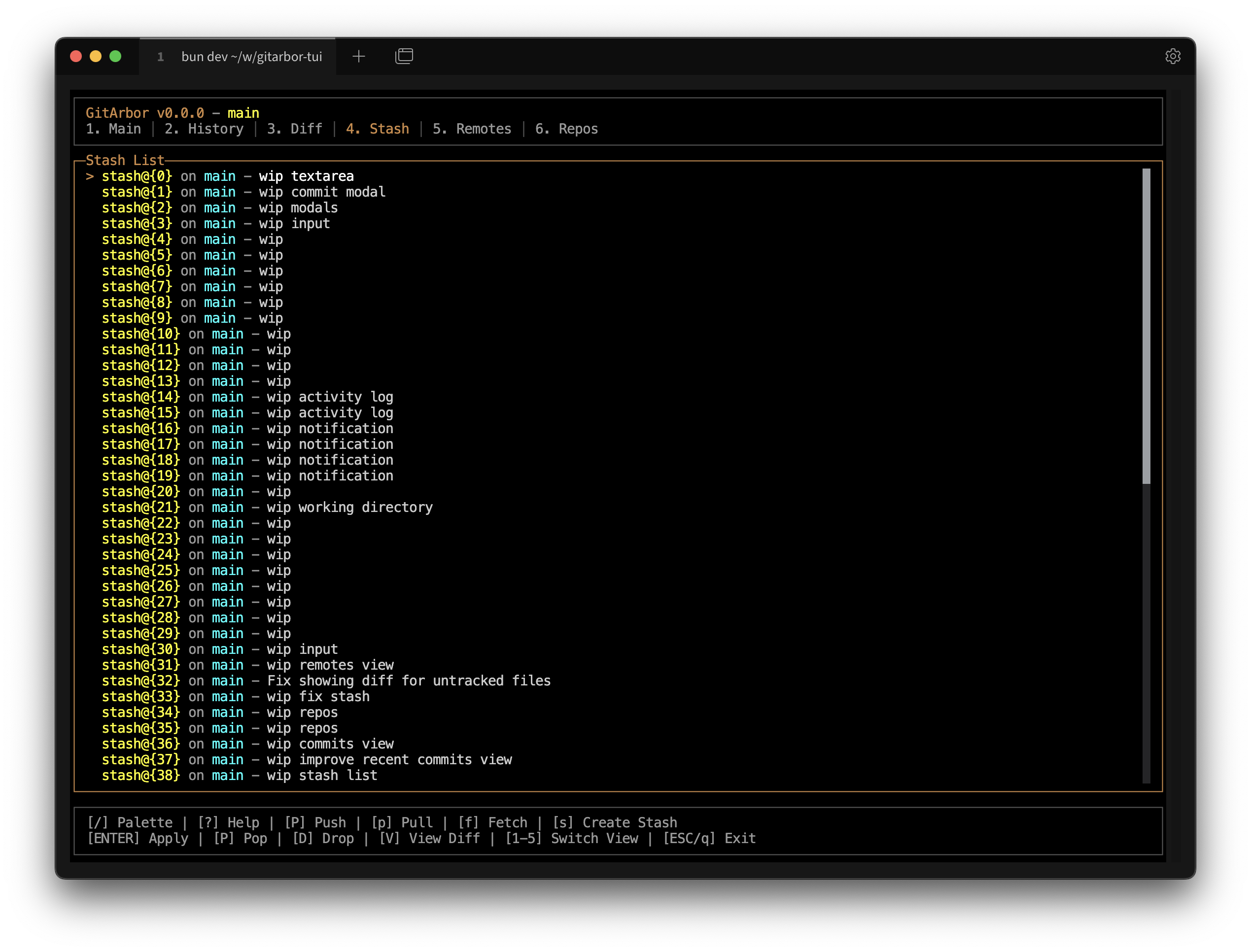The width and height of the screenshot is (1251, 952).
Task: Click the green fullscreen traffic light
Action: tap(115, 56)
